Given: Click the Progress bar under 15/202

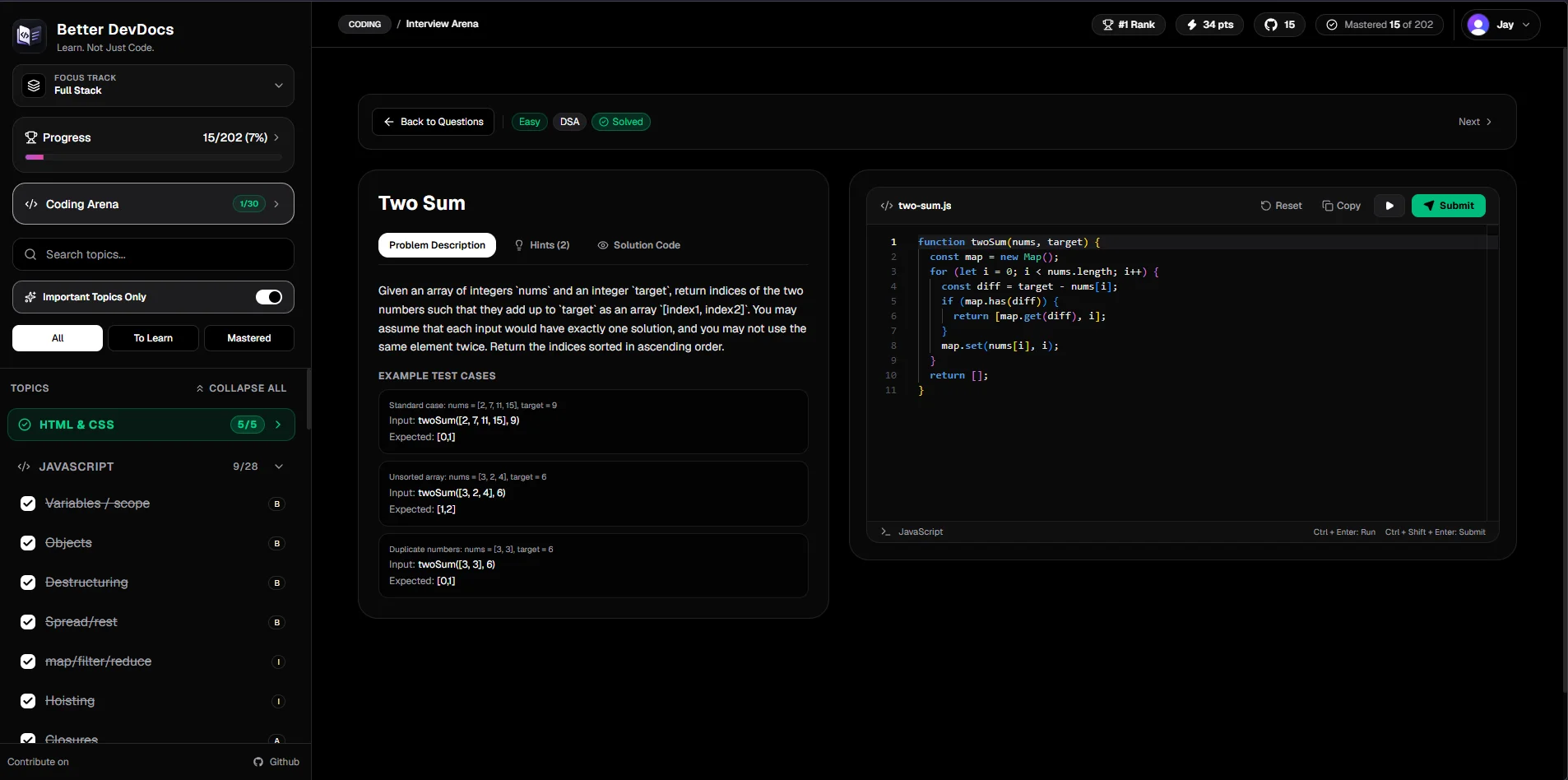Looking at the screenshot, I should click(153, 156).
